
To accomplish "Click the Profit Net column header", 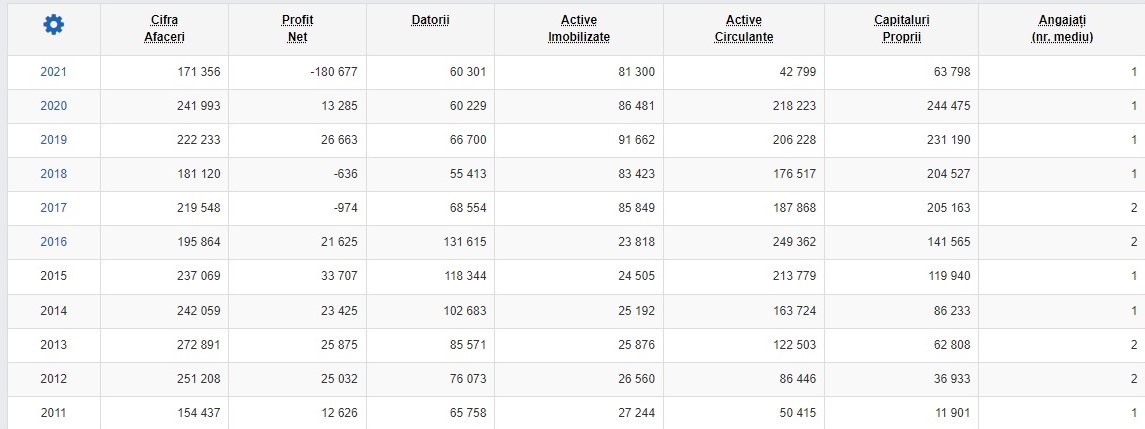I will coord(297,29).
